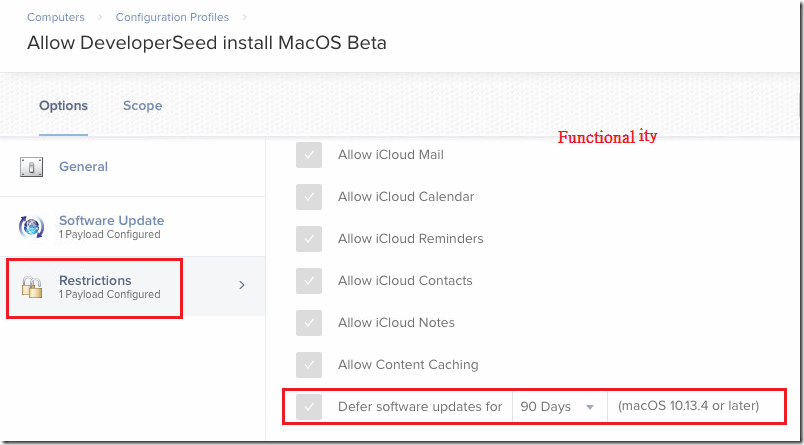Open the 90 Days deferral dropdown
This screenshot has width=804, height=445.
point(559,407)
